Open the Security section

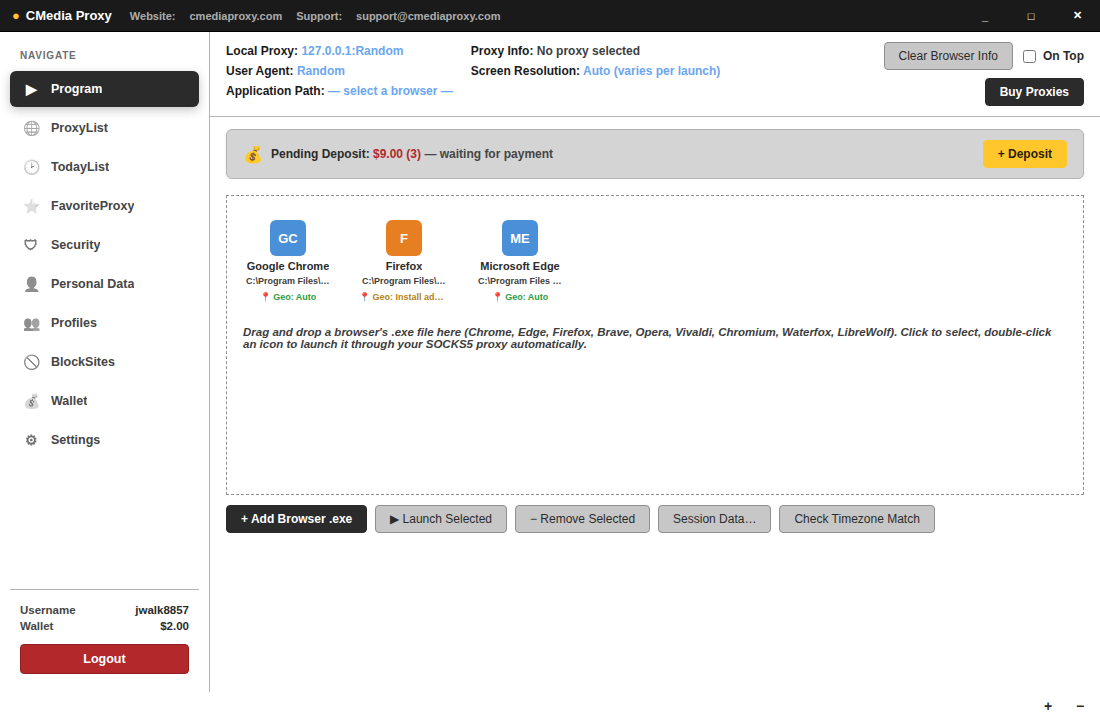(76, 245)
